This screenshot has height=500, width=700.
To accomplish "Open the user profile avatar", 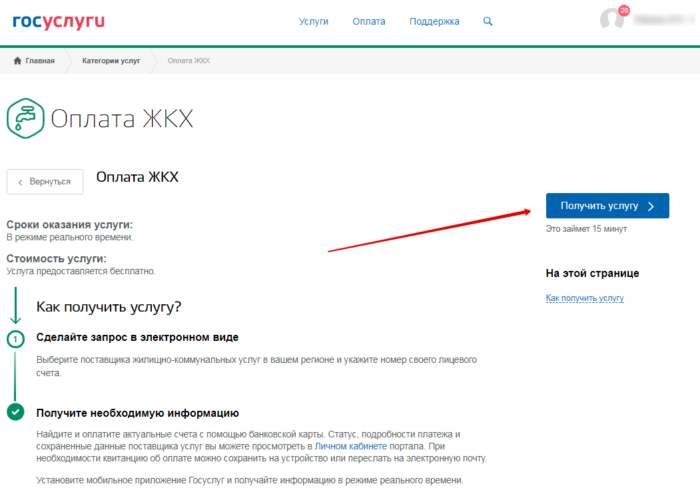I will [x=612, y=19].
